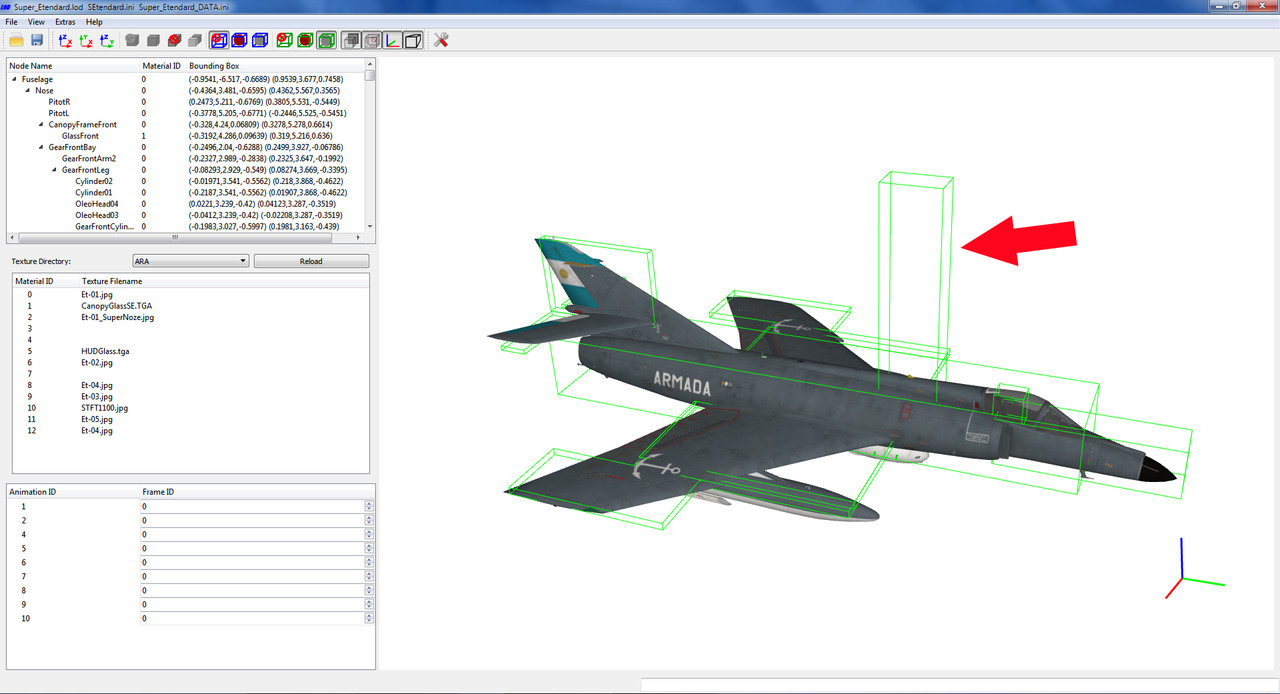The width and height of the screenshot is (1280, 694).
Task: Select texture Et-02.jpg
Action: [98, 363]
